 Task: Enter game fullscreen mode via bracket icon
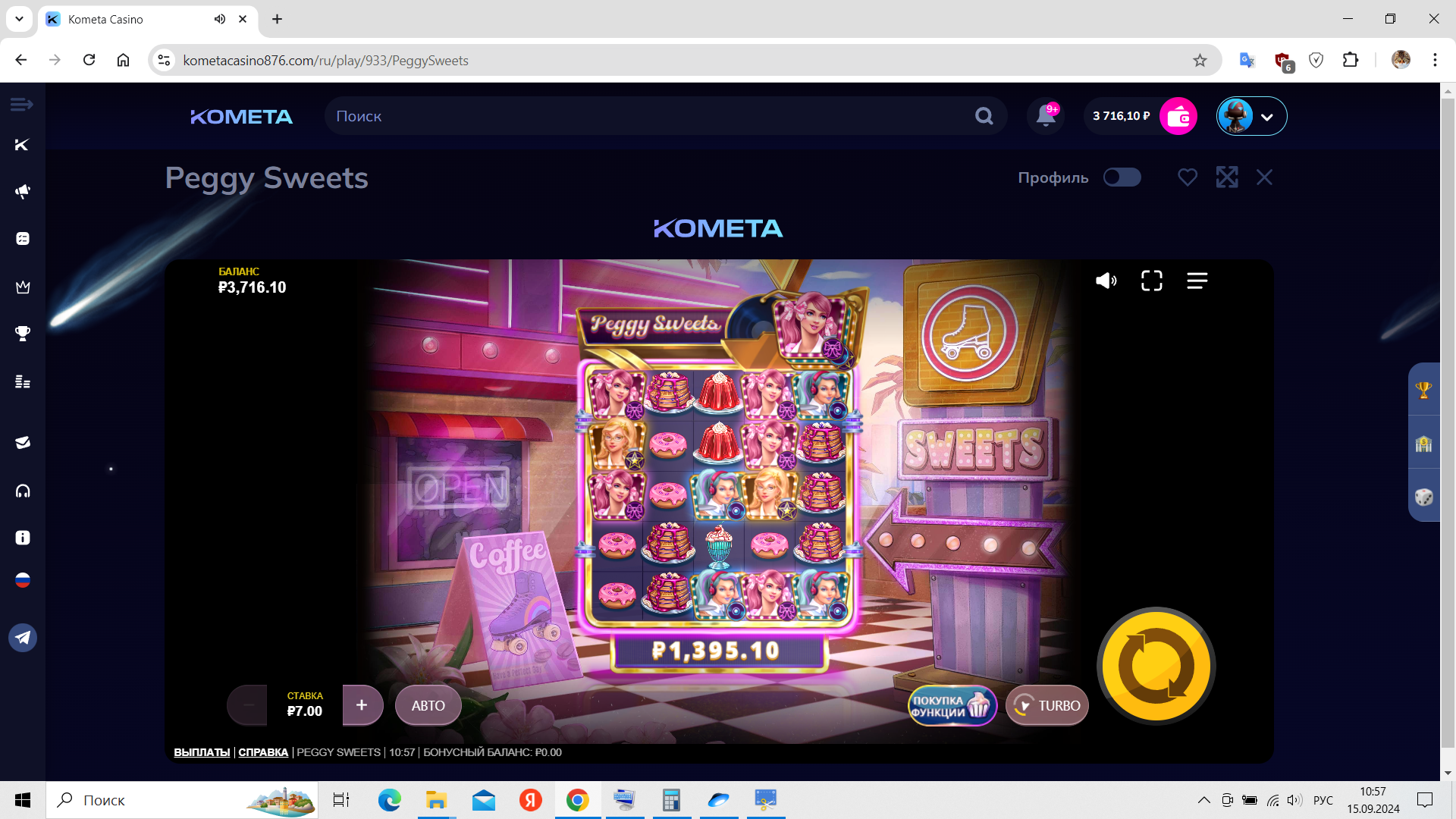(x=1151, y=281)
